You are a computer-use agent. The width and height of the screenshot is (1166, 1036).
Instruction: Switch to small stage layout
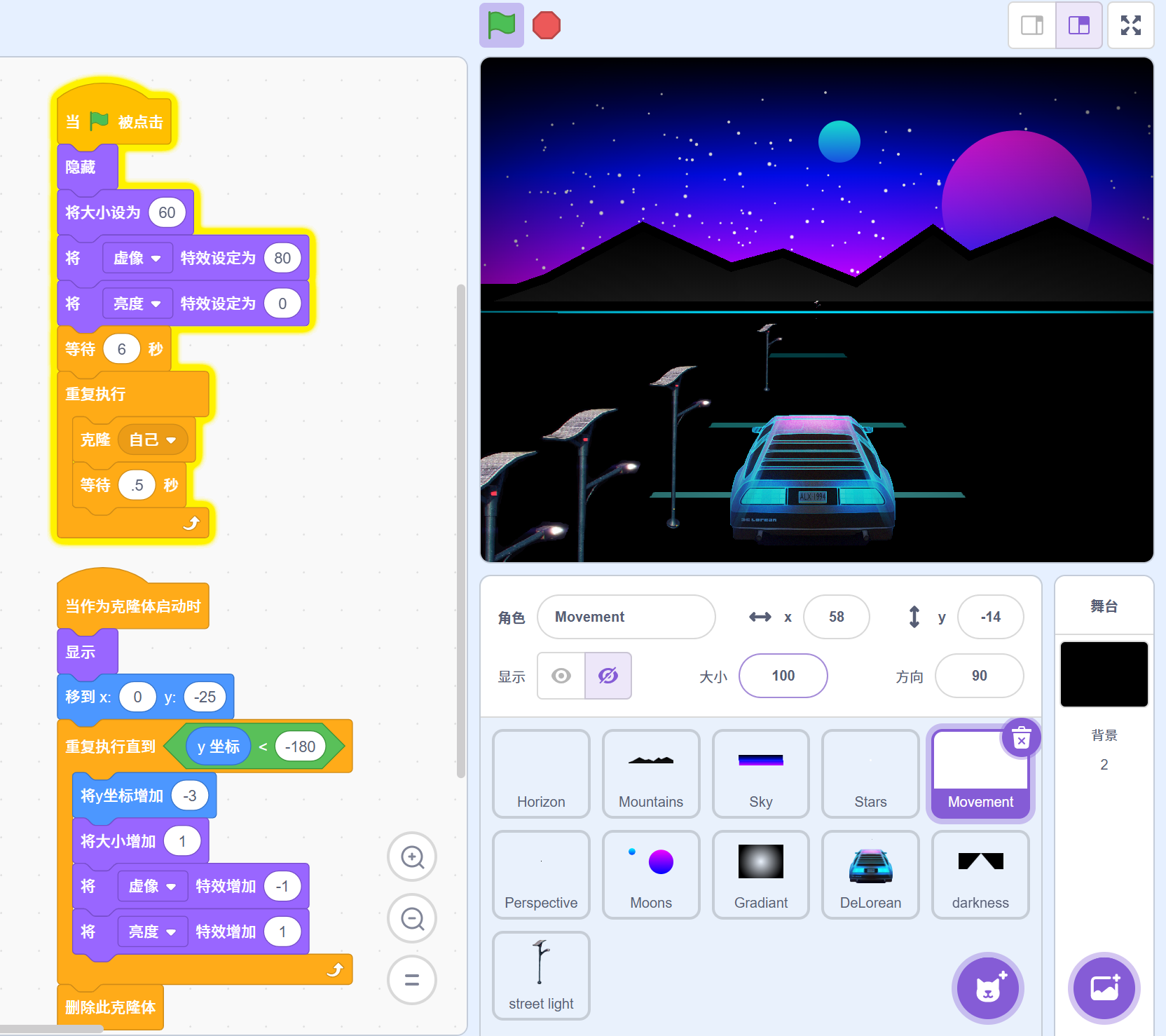(x=1031, y=25)
